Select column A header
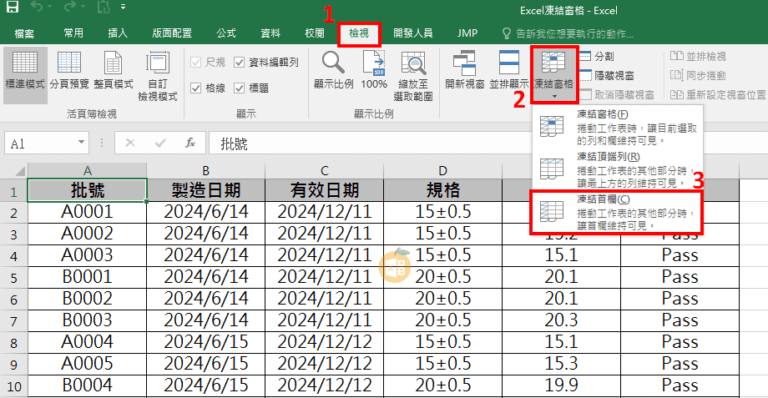768x398 pixels. pyautogui.click(x=87, y=171)
